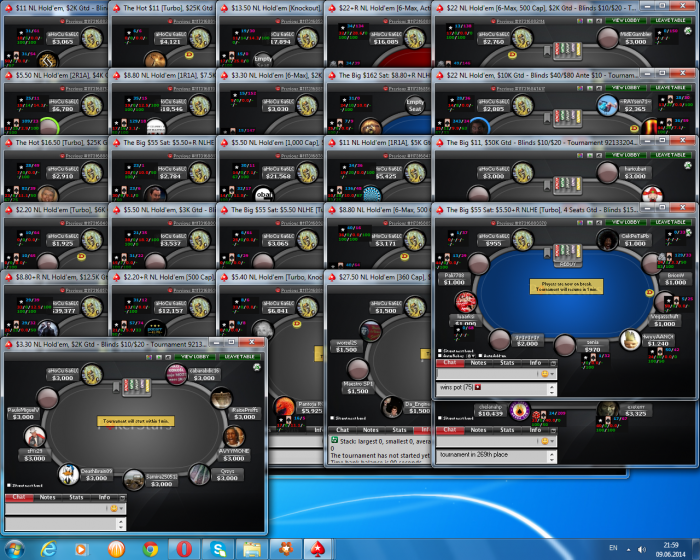Expand tab menu arrow beside Info above '269th place' chat
700x560 pixels.
pos(553,430)
